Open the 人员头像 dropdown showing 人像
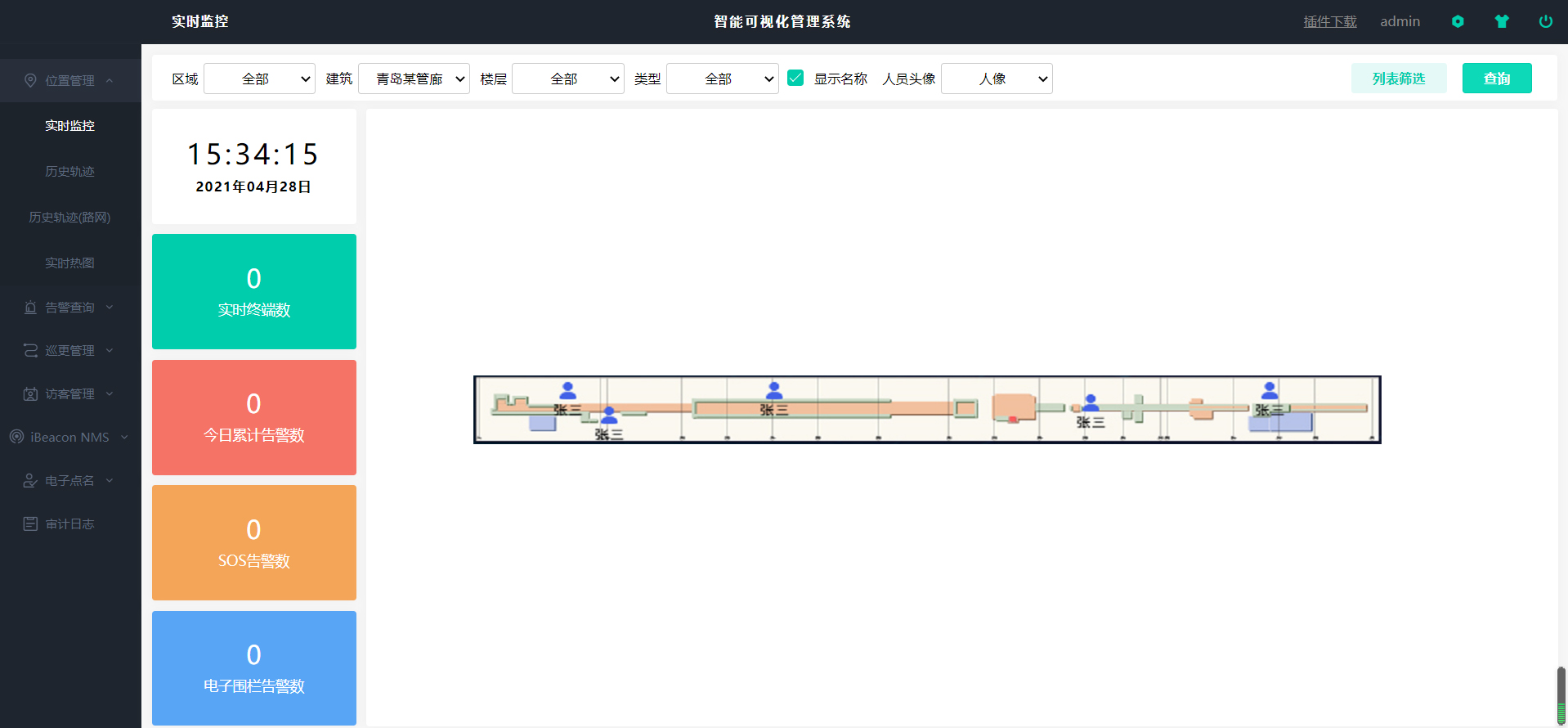Image resolution: width=1568 pixels, height=728 pixels. (x=997, y=79)
